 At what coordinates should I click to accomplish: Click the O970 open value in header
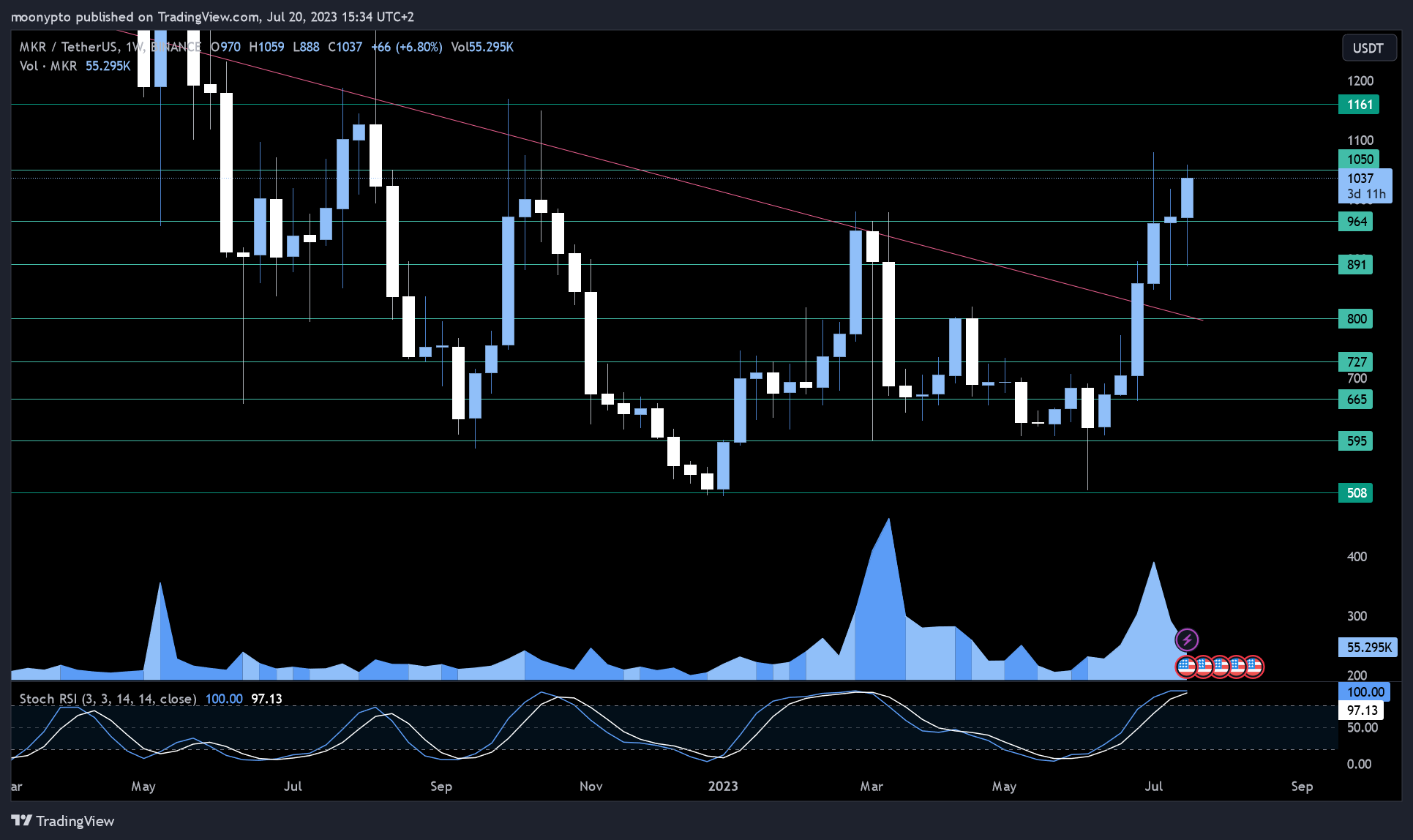point(225,47)
